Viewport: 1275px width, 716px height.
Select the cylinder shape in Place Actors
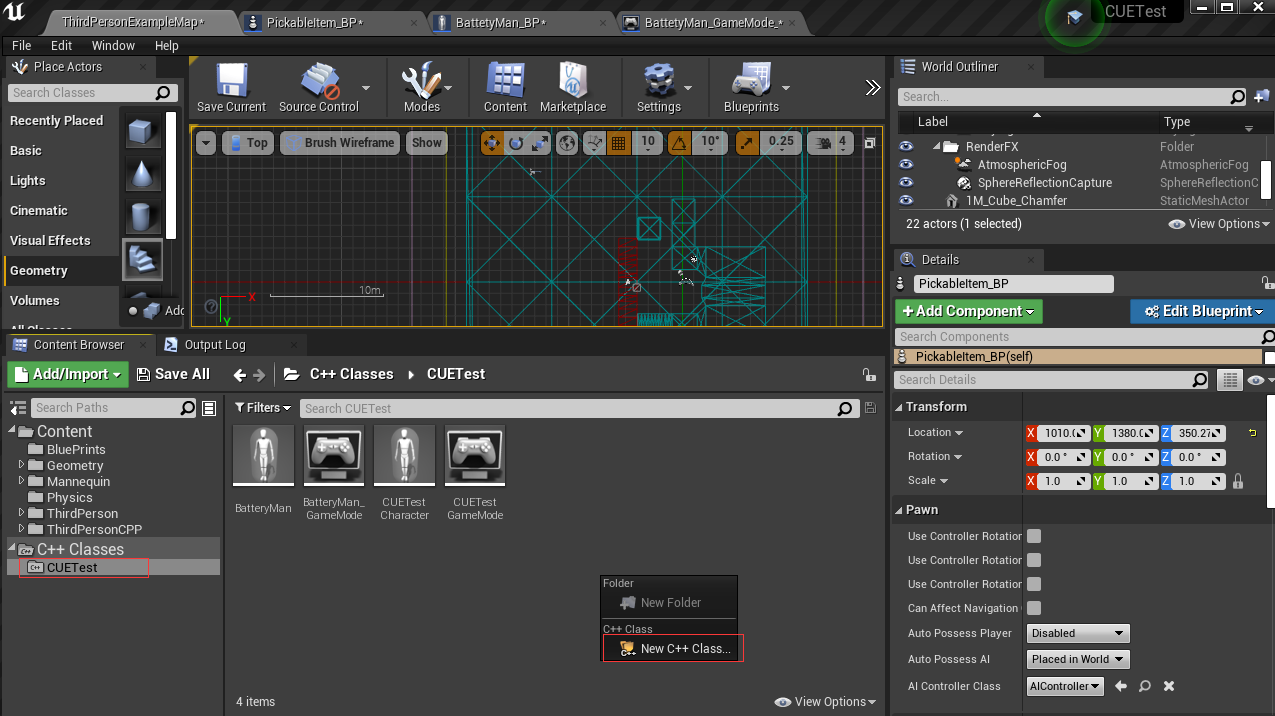tap(143, 217)
